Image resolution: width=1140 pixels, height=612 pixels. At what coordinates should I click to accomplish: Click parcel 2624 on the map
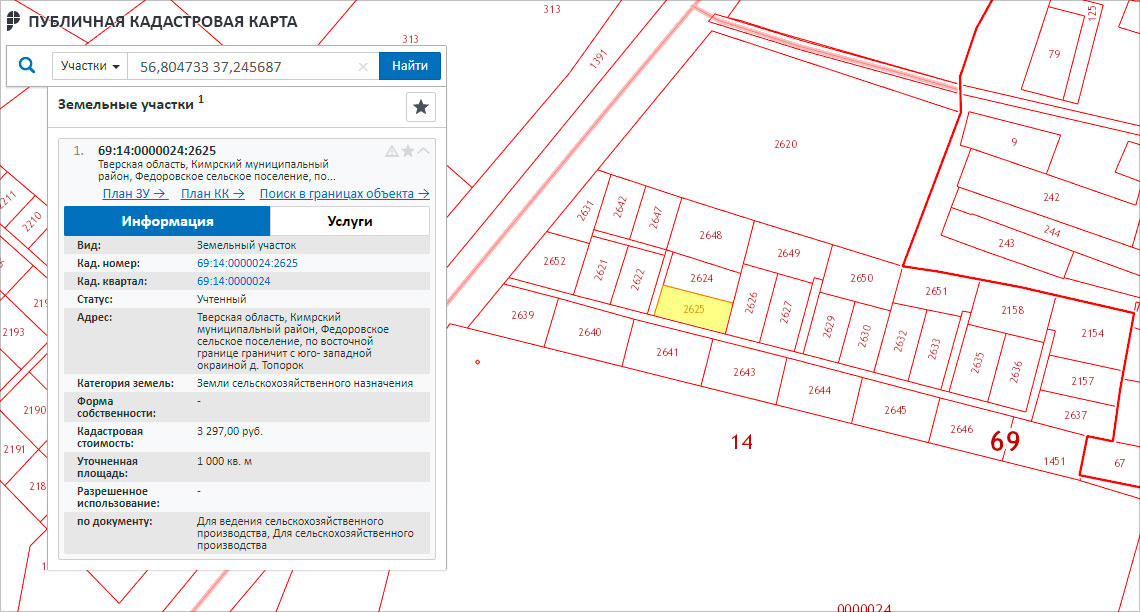(702, 278)
